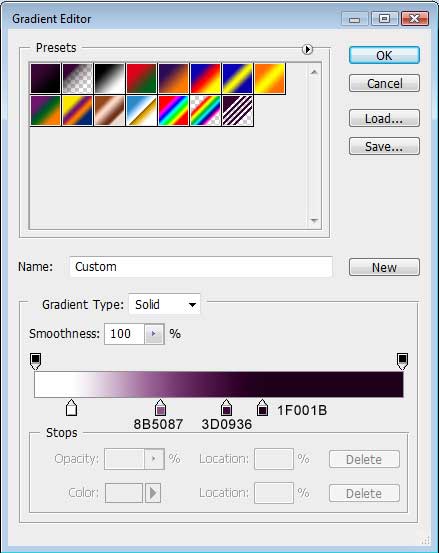The image size is (439, 553).
Task: Click the presets scrollbar up arrow
Action: tap(314, 72)
